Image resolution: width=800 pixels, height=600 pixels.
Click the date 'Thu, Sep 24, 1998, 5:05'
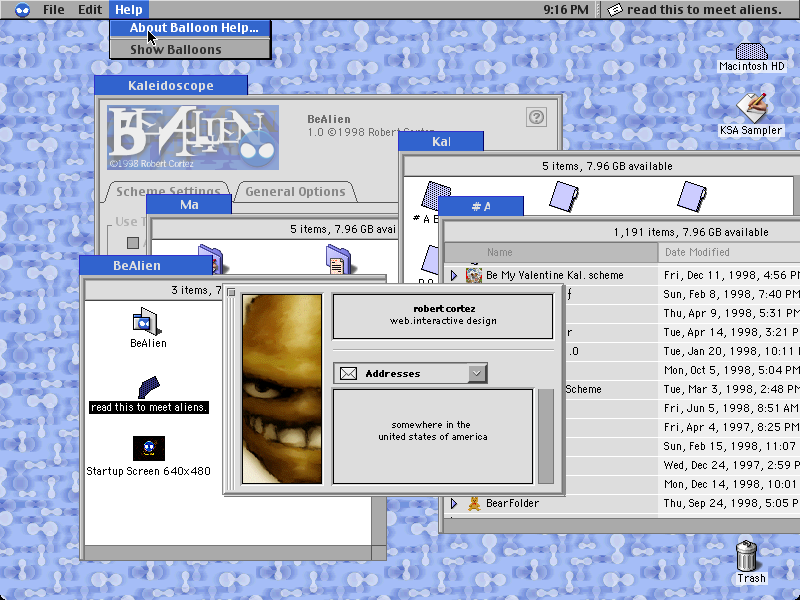[x=732, y=504]
